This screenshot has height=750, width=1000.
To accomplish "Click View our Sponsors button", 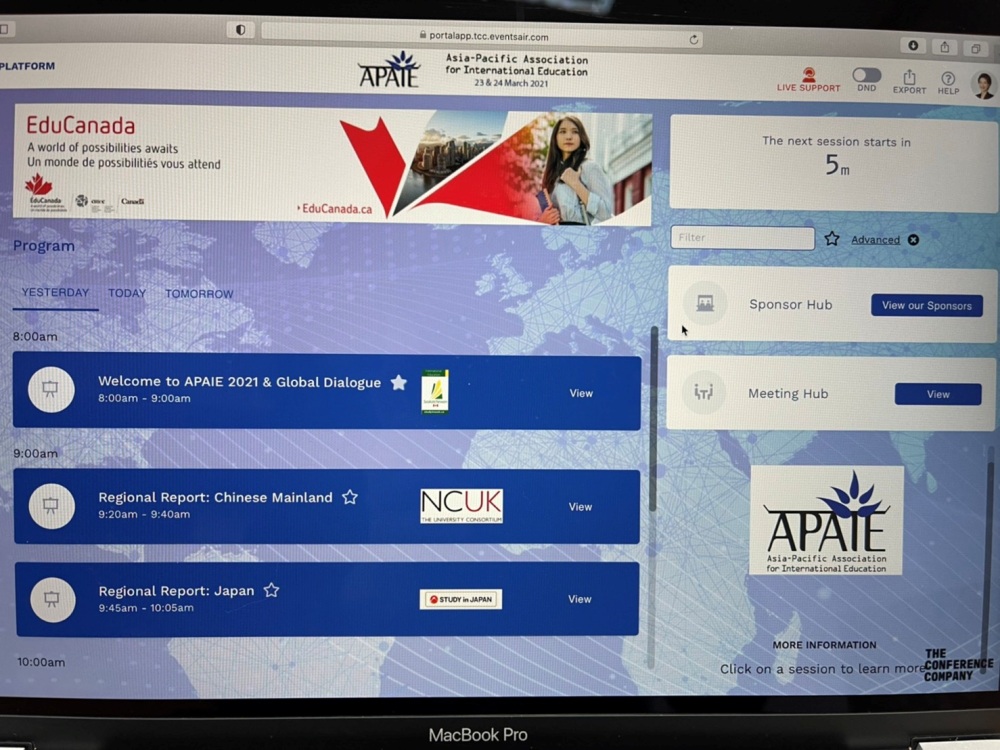I will (927, 305).
